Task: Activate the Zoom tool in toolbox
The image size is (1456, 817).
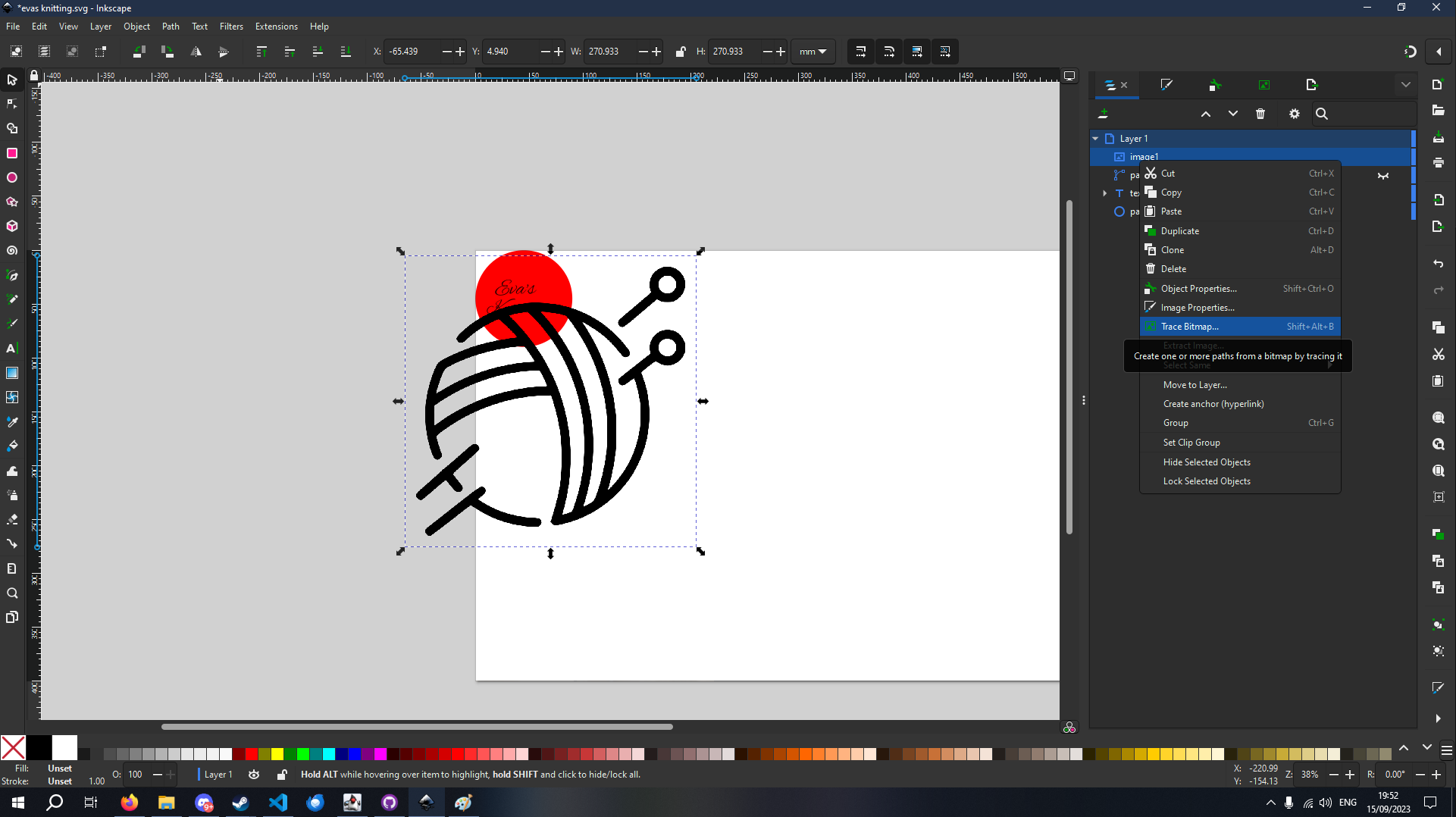Action: click(12, 593)
